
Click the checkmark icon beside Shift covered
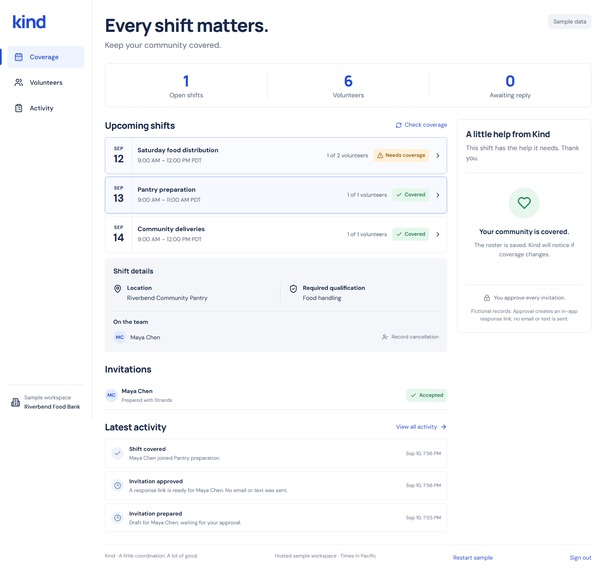point(117,453)
